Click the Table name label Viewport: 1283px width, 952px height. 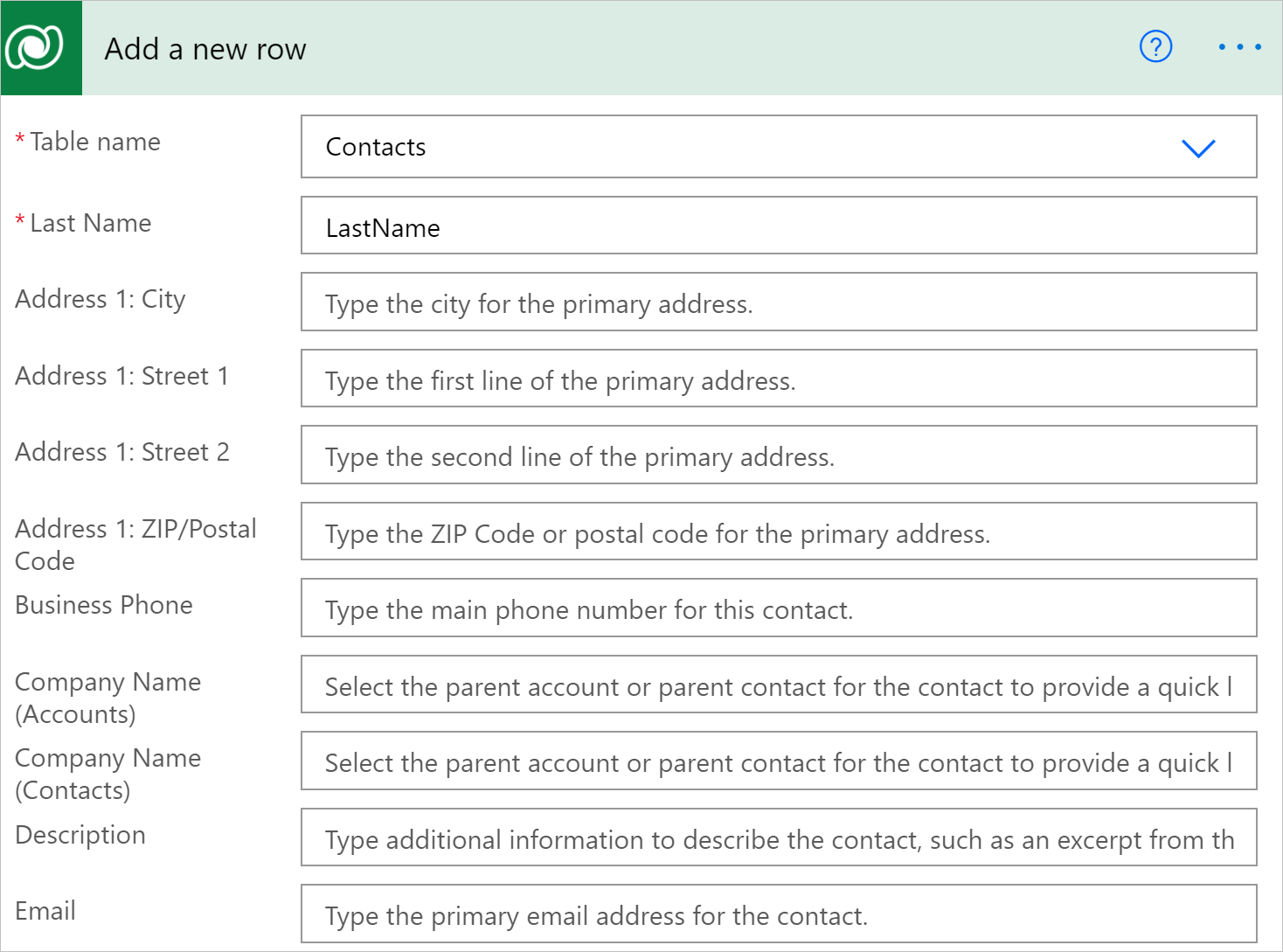pos(95,142)
